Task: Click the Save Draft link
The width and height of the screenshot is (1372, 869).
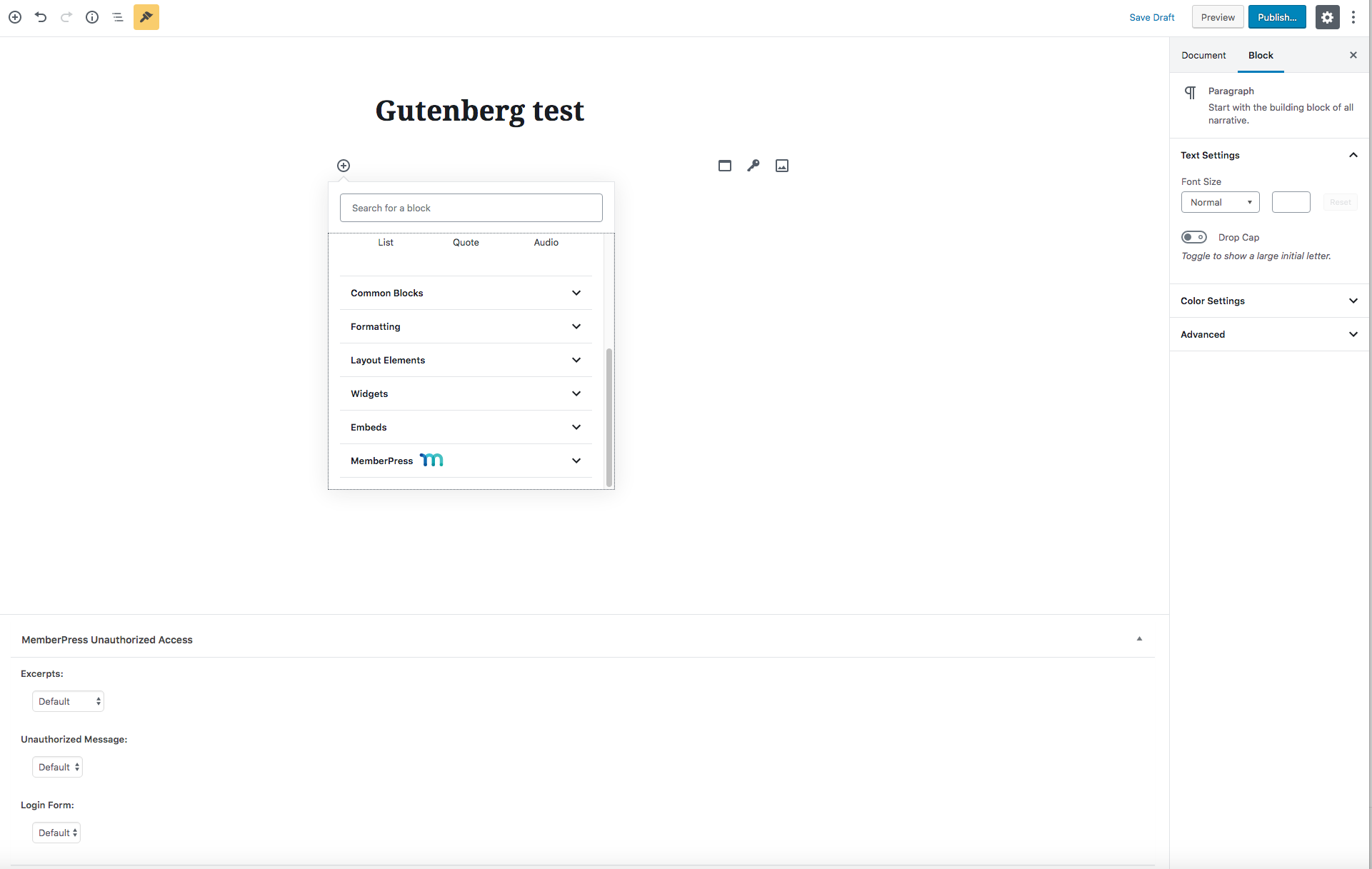Action: 1151,17
